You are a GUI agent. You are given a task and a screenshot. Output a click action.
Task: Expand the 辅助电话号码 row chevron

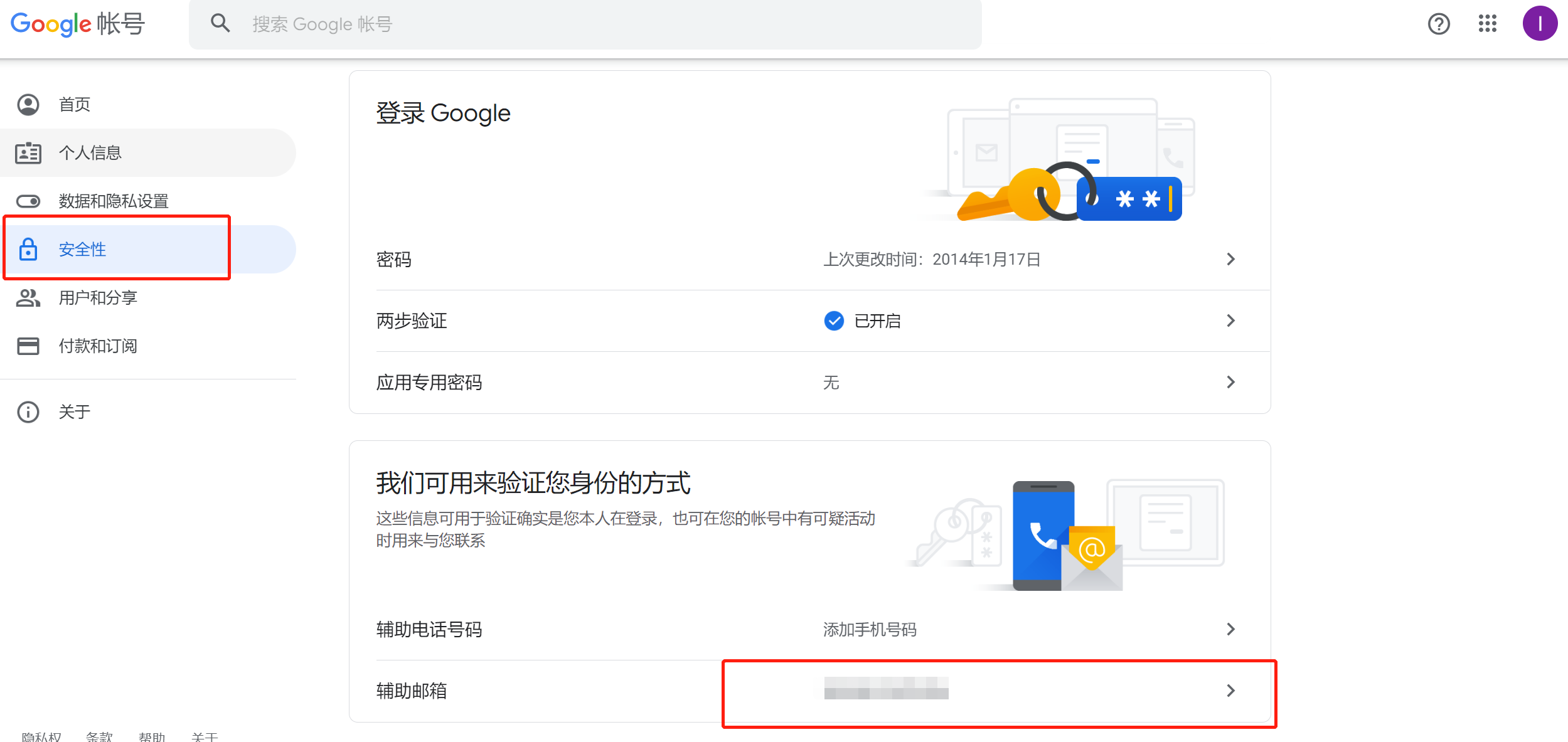(1230, 629)
